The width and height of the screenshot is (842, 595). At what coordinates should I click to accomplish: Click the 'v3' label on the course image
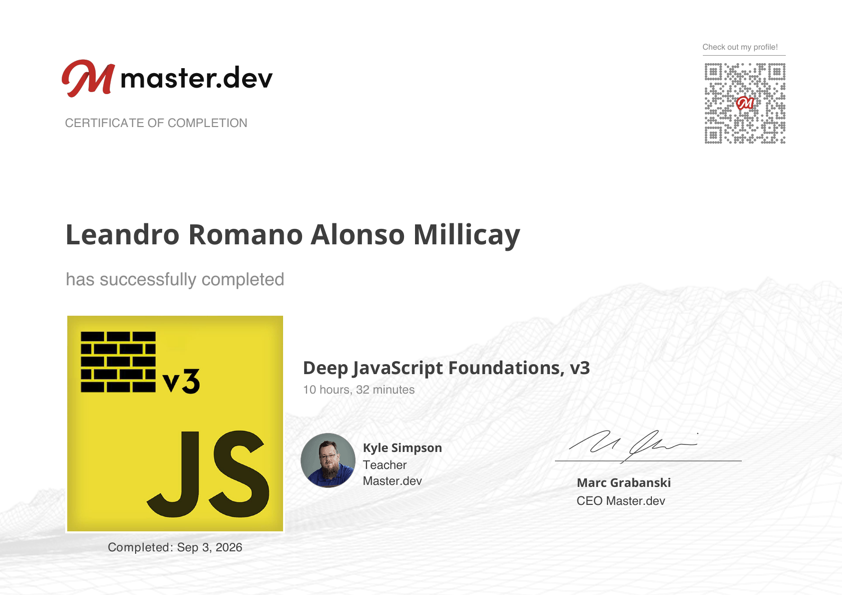coord(182,381)
